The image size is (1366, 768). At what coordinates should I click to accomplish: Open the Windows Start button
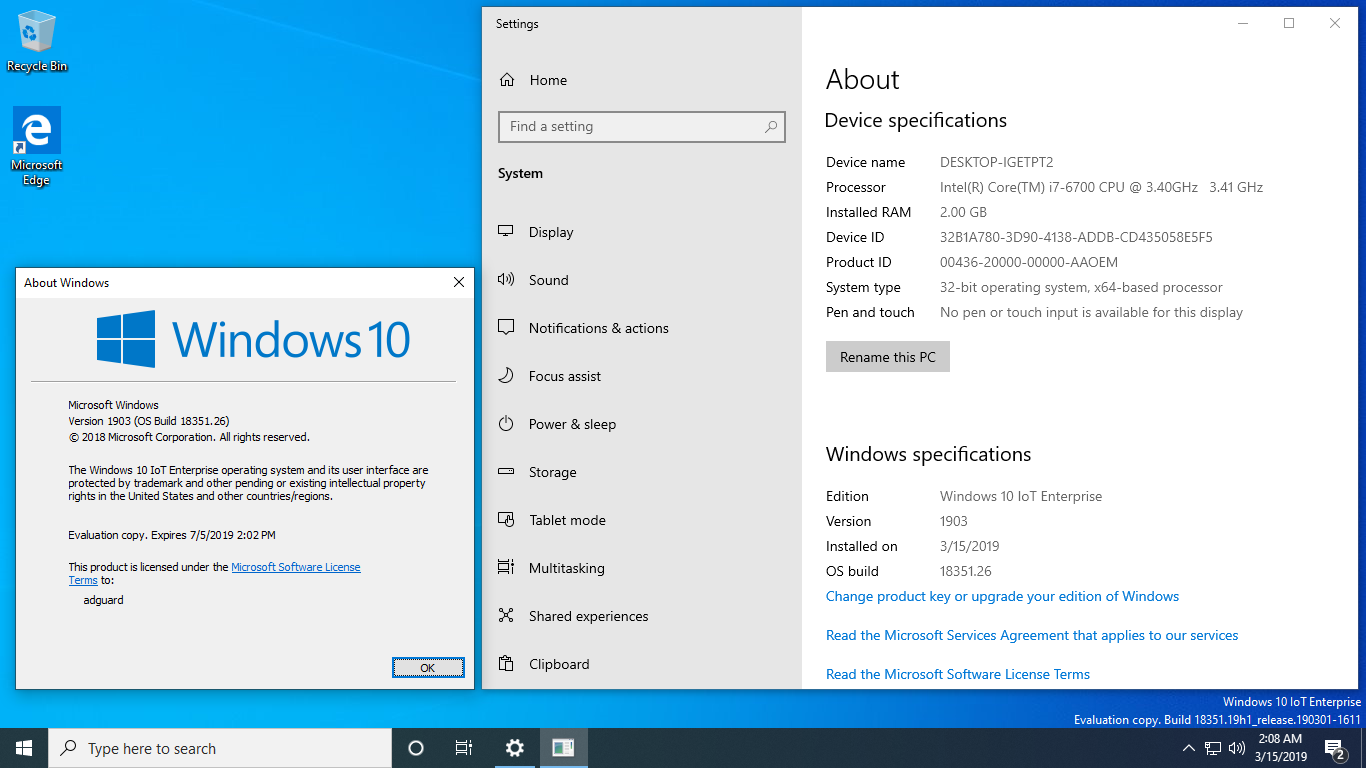click(x=24, y=748)
